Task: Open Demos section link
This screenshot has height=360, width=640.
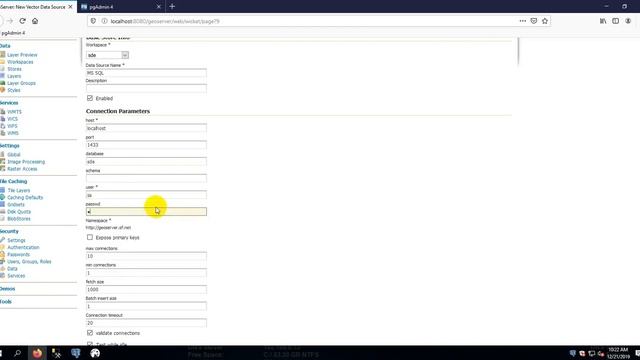Action: 7,289
